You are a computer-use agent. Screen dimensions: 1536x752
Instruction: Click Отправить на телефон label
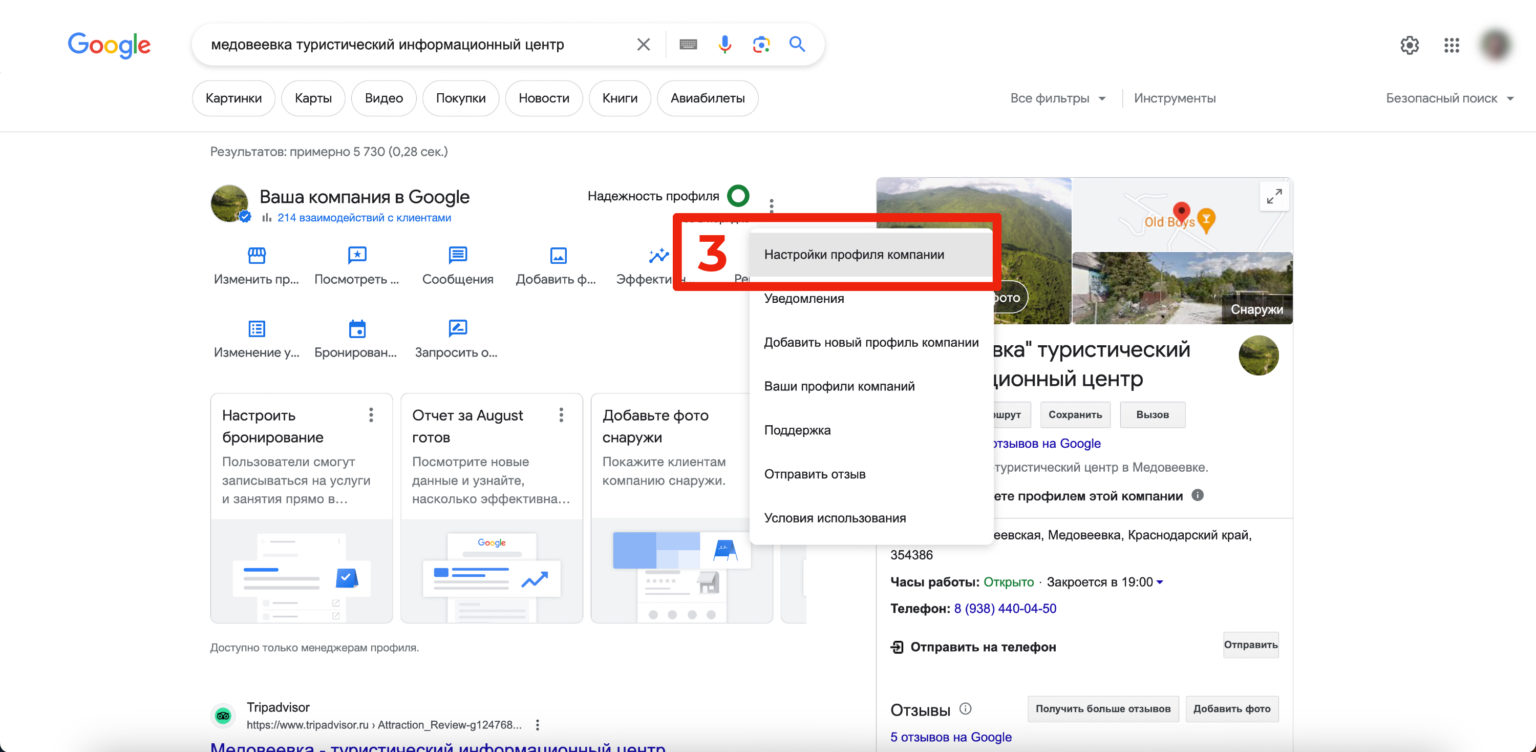983,647
